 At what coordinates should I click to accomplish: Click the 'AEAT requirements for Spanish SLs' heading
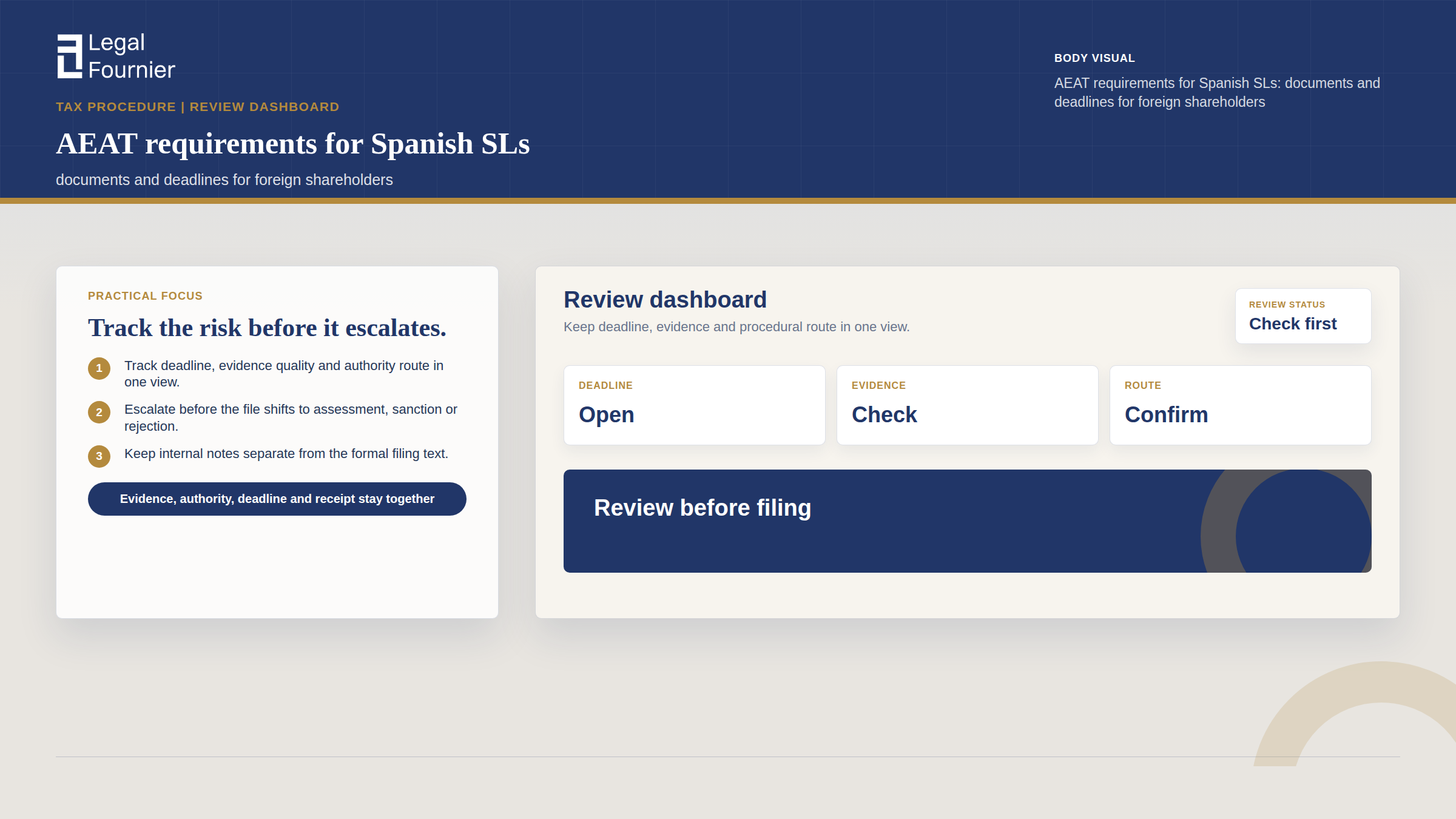[x=293, y=144]
